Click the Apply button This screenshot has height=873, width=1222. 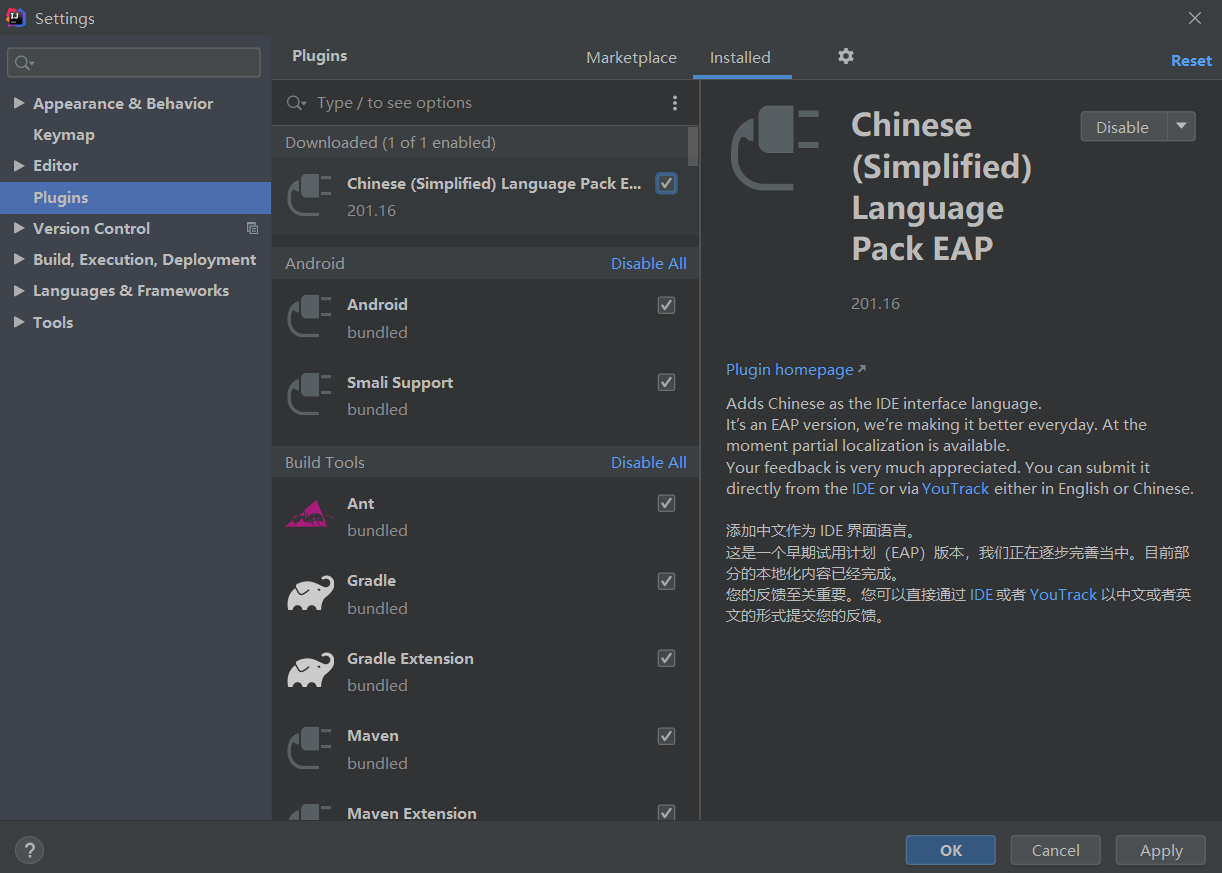coord(1161,850)
